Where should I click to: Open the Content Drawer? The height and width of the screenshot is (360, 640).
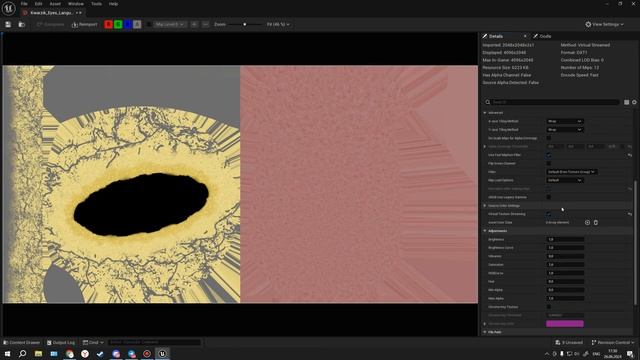22,342
